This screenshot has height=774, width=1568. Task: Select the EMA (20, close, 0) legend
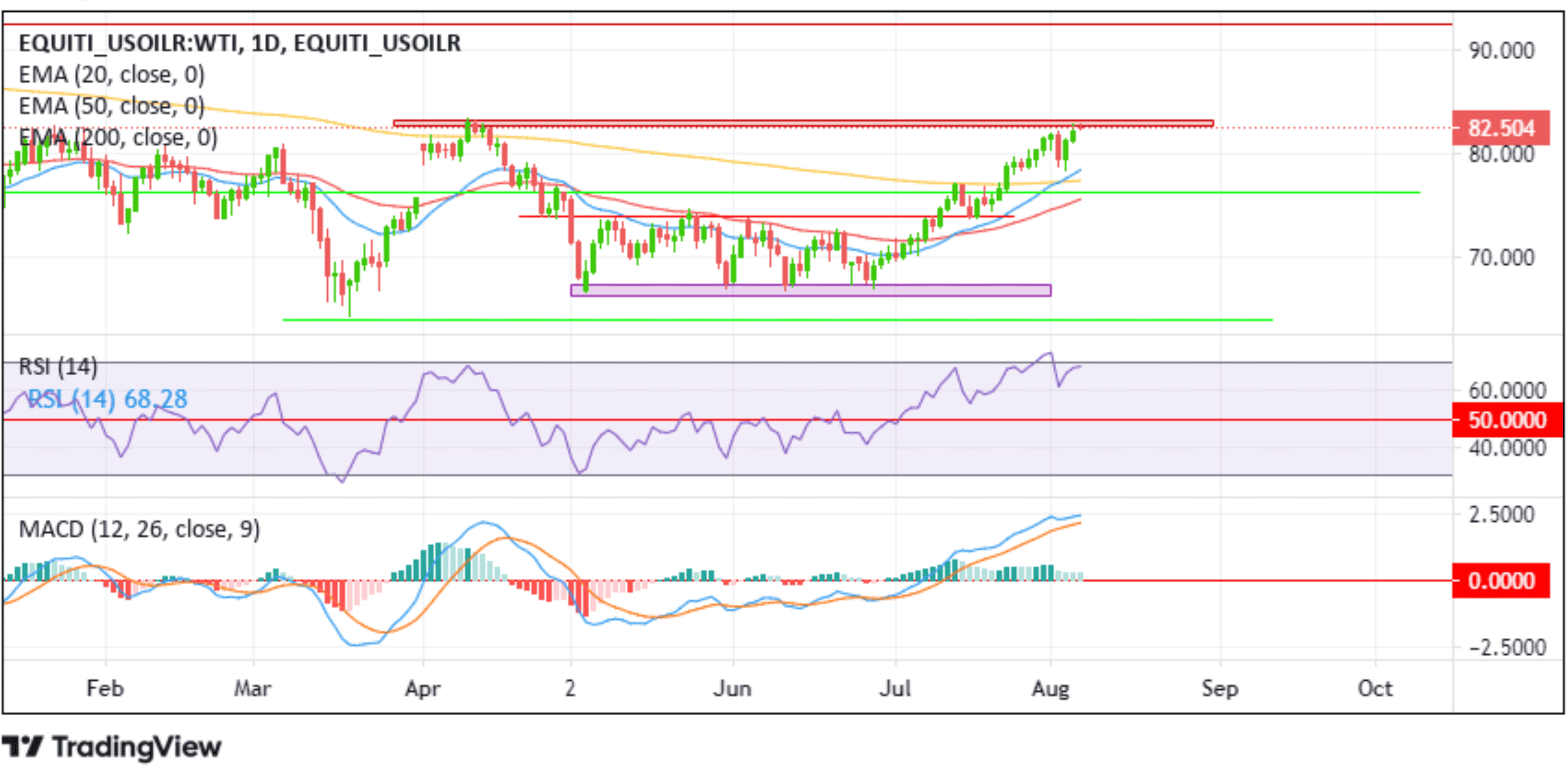112,75
